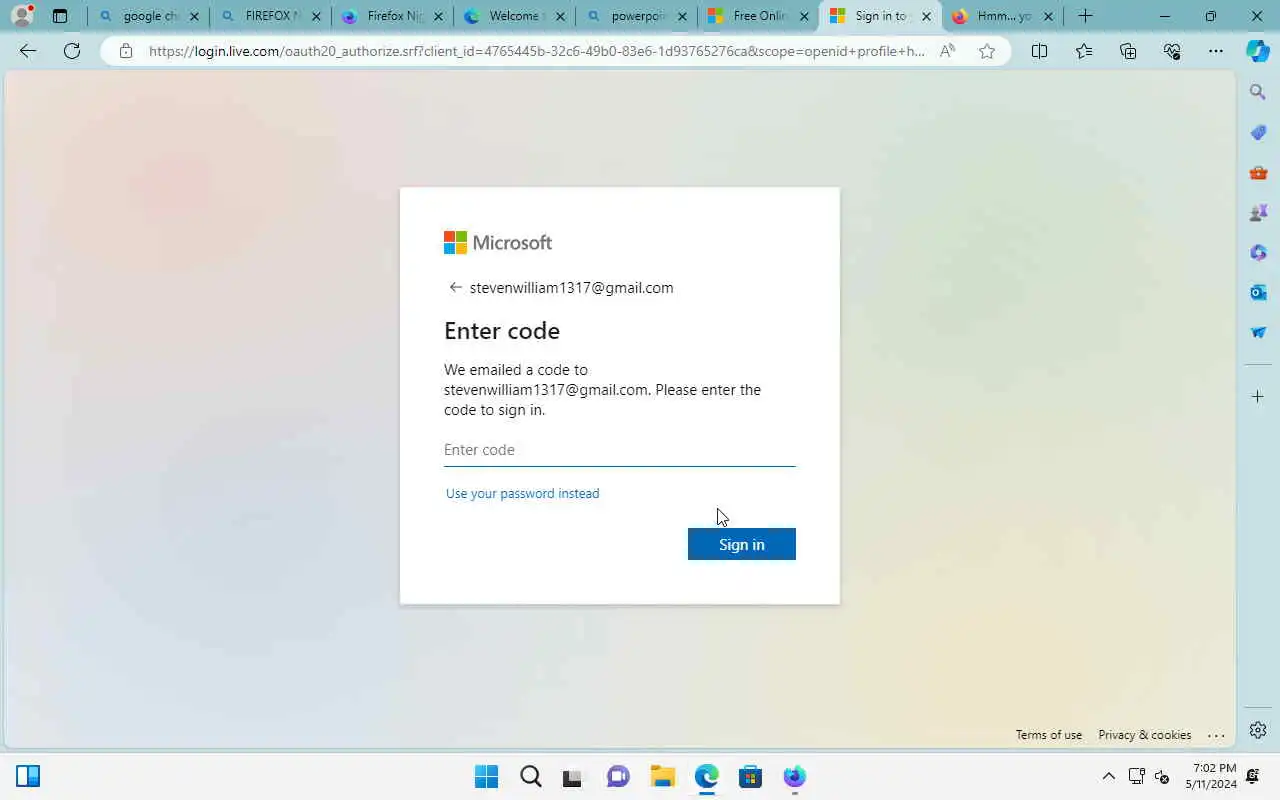This screenshot has height=800, width=1280.
Task: Open split screen icon
Action: point(1039,51)
